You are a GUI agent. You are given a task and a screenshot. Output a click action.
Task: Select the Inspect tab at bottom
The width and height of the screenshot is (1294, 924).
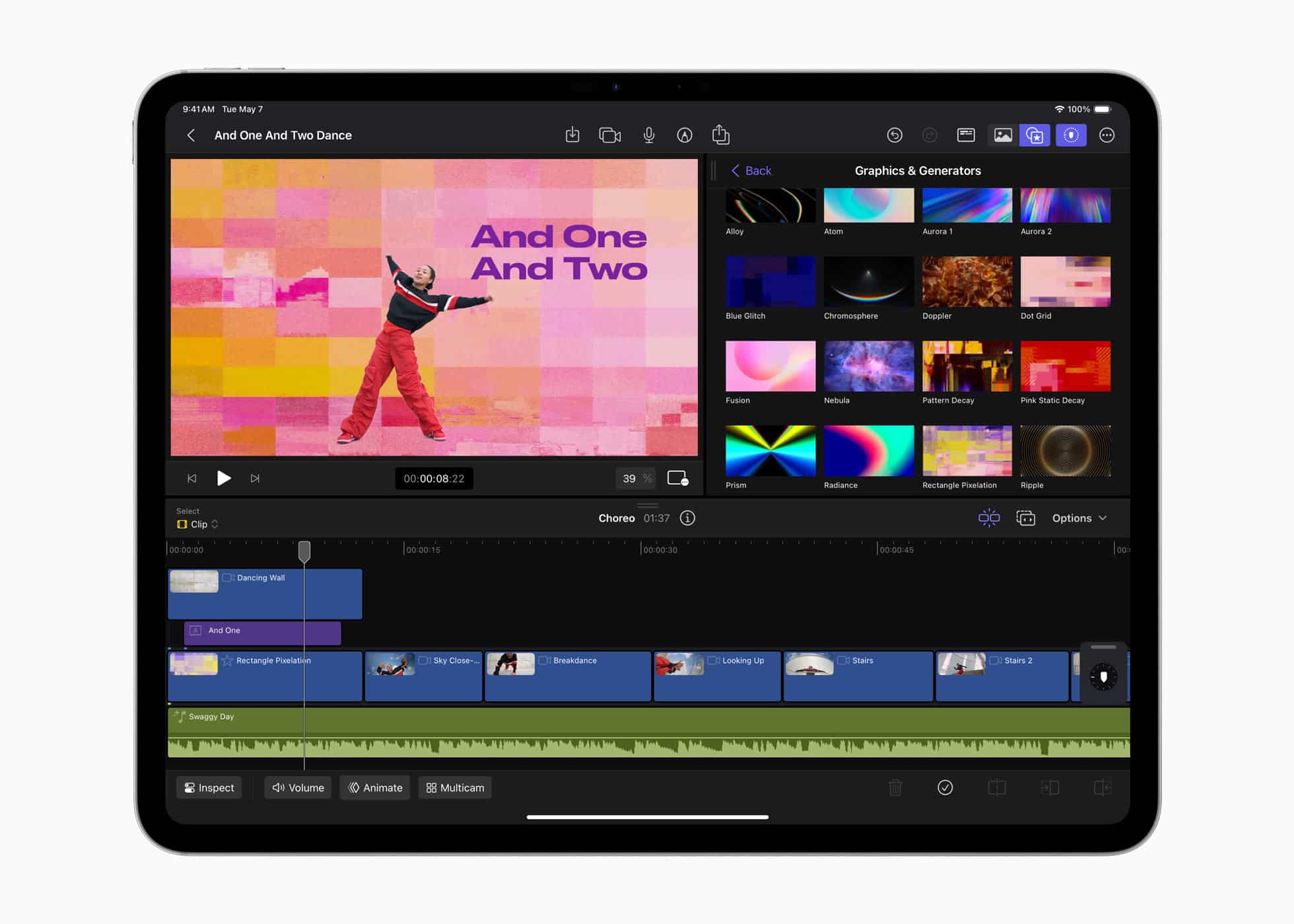[207, 787]
